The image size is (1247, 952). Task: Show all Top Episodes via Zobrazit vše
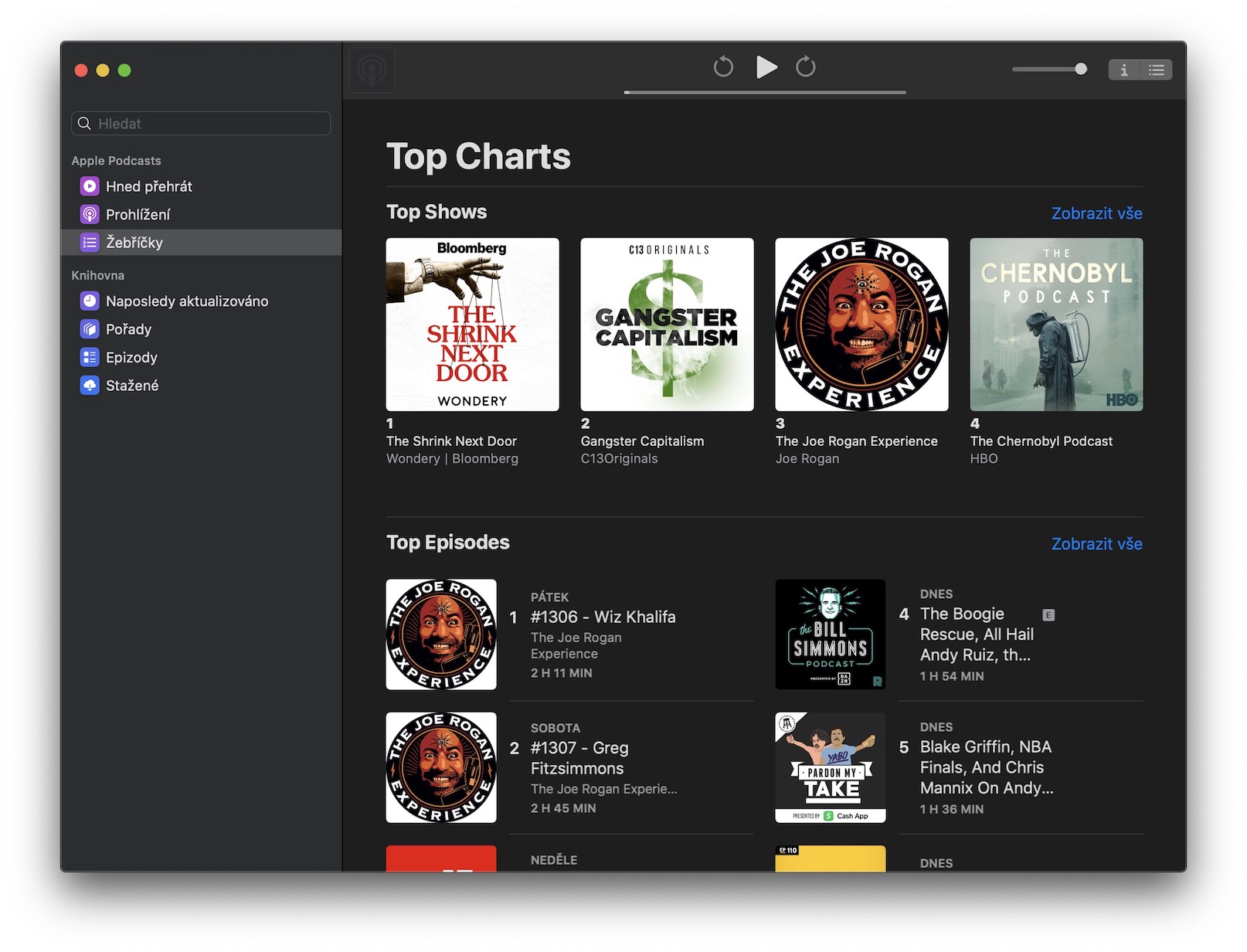[1096, 544]
